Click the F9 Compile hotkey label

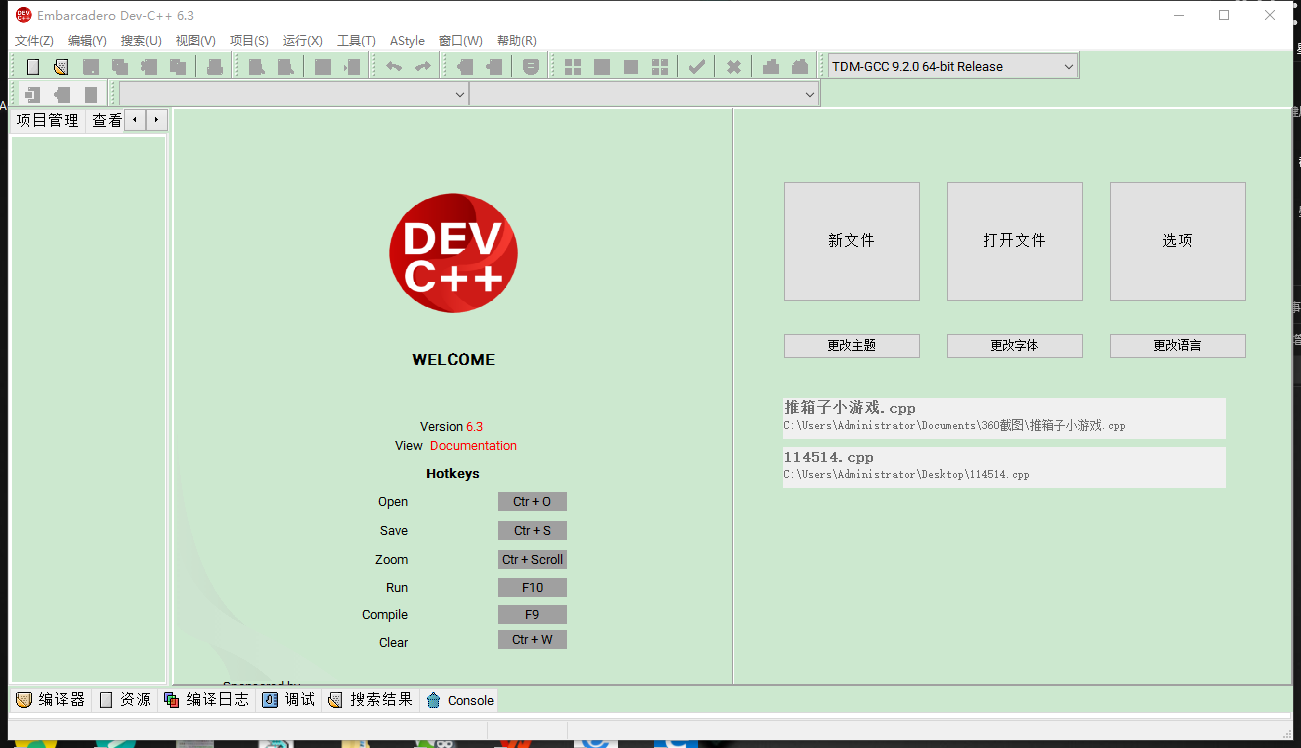coord(532,615)
